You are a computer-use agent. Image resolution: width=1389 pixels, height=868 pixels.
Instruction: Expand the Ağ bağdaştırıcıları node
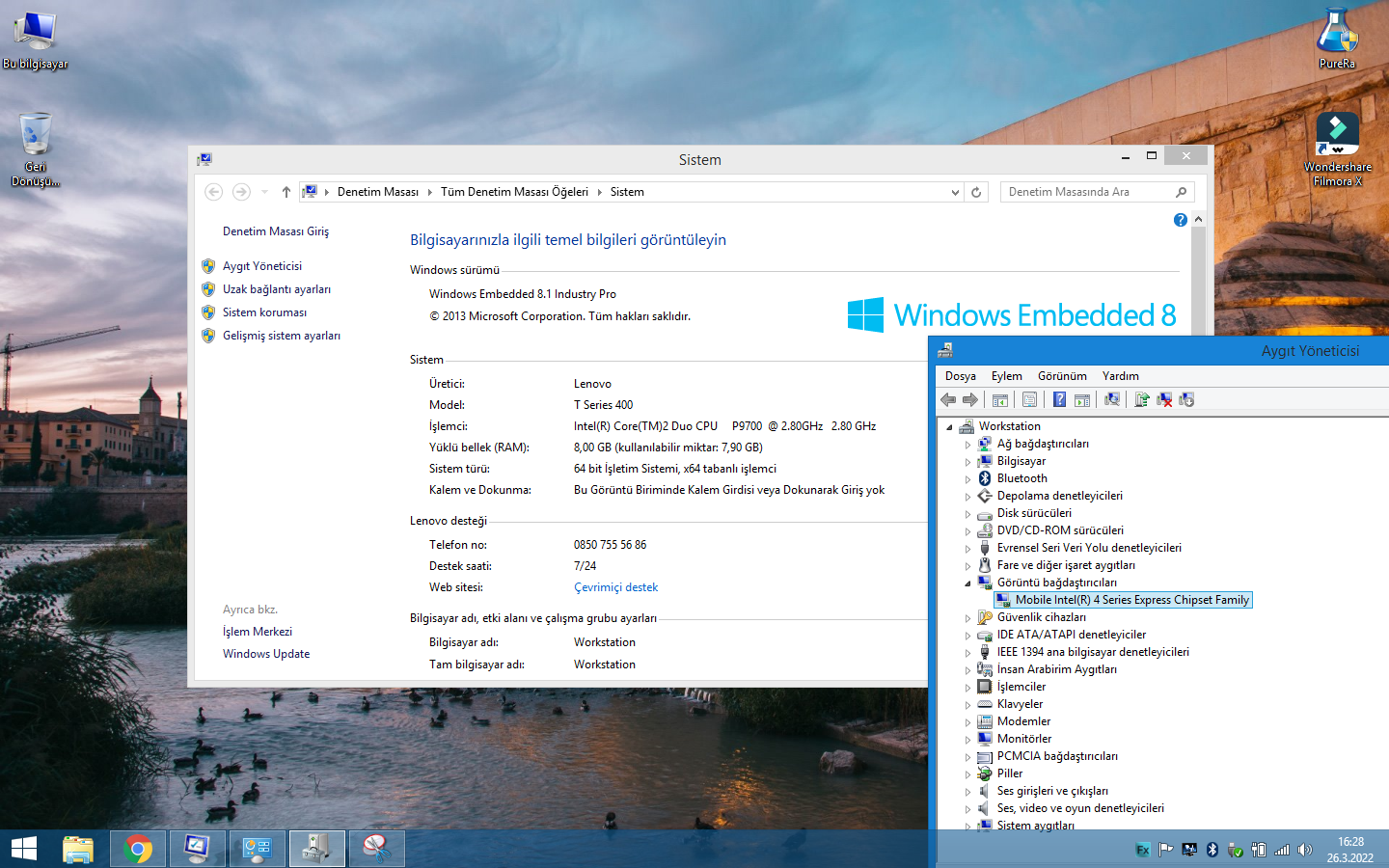point(967,444)
